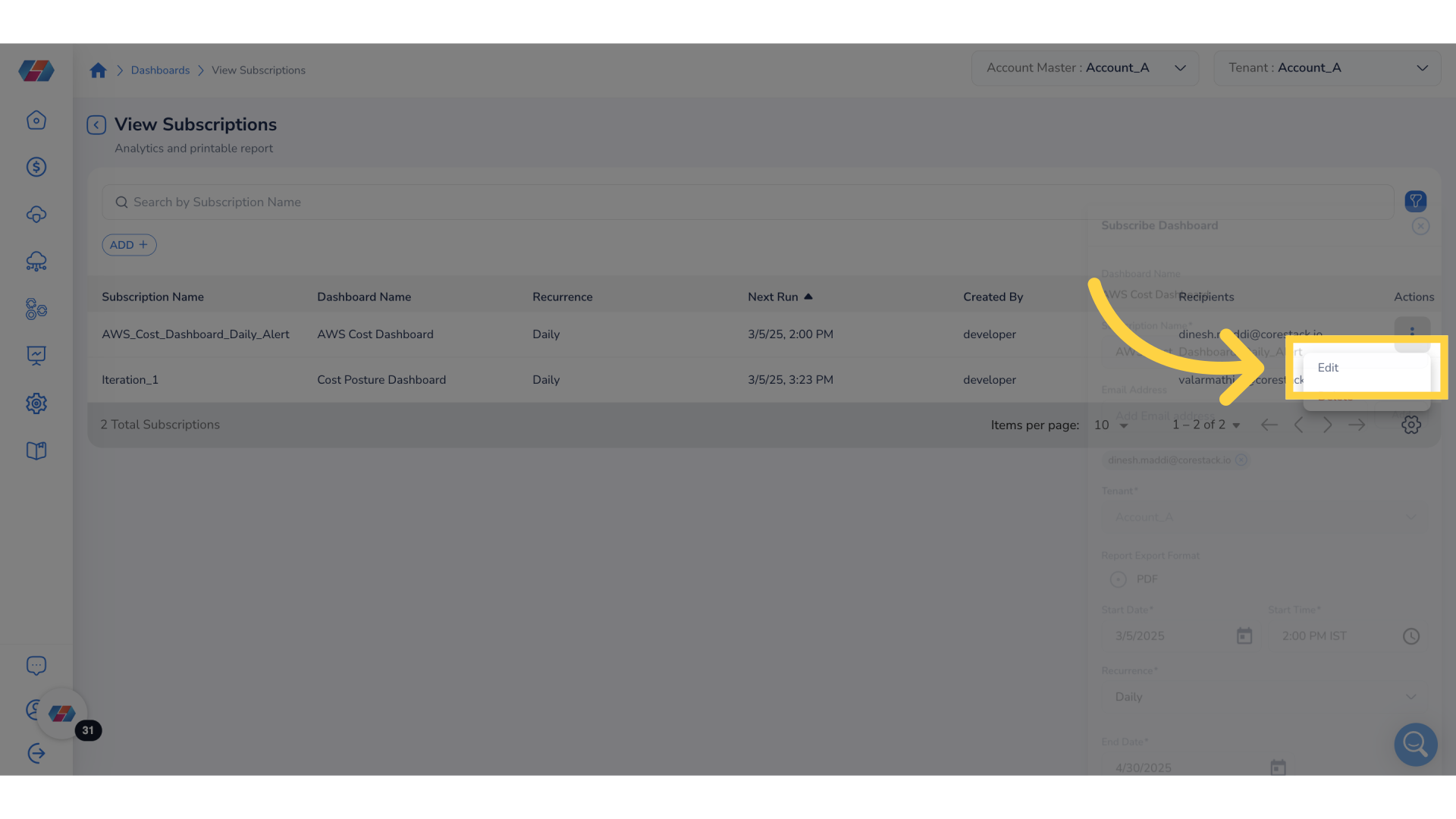Image resolution: width=1456 pixels, height=819 pixels.
Task: Open the Recurrence Daily dropdown in the panel
Action: click(1265, 697)
